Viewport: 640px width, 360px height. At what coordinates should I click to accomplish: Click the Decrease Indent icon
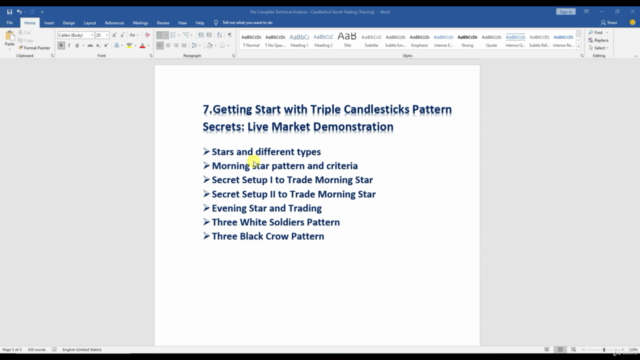point(201,35)
